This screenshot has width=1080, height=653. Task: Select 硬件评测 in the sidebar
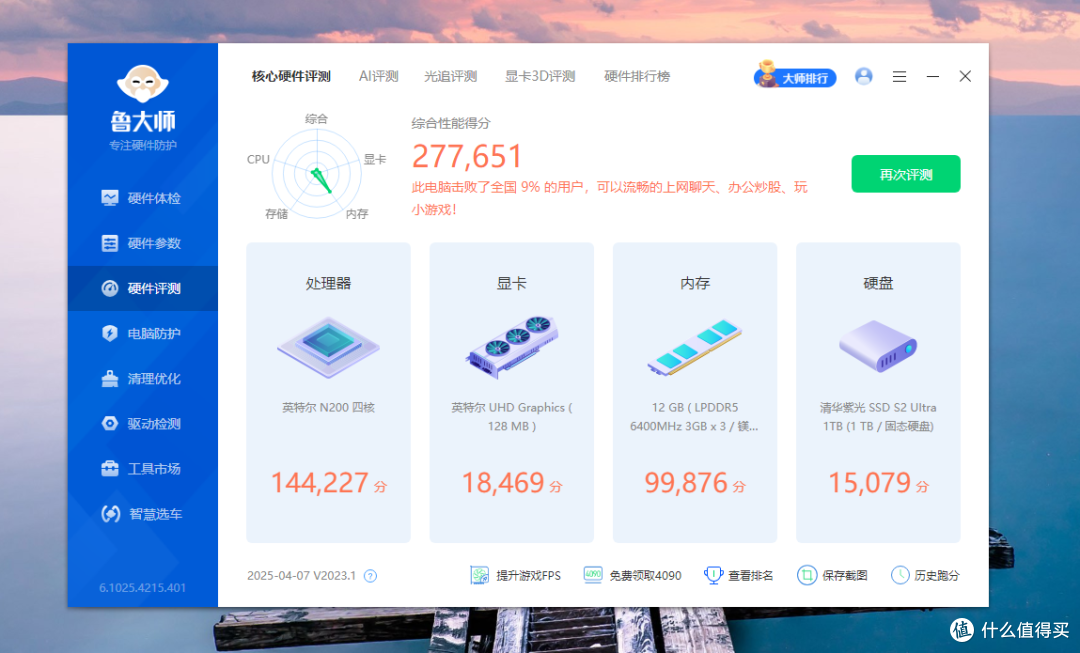click(141, 289)
